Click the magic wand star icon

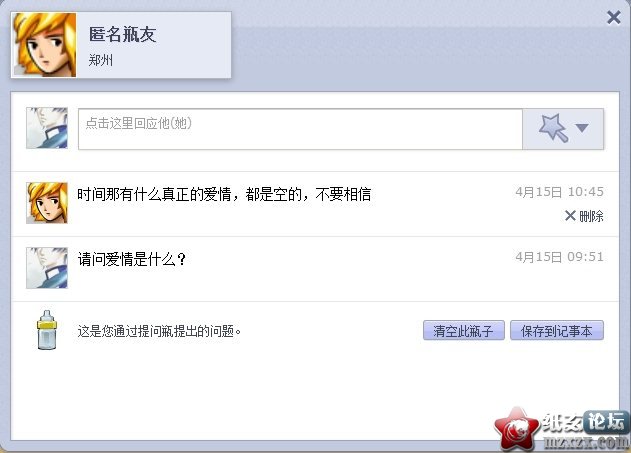554,128
